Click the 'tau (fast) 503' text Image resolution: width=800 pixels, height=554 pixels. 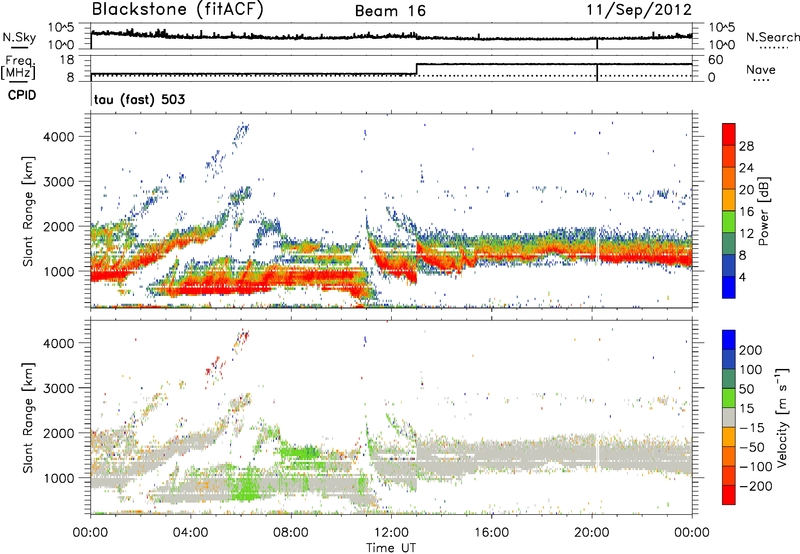139,99
